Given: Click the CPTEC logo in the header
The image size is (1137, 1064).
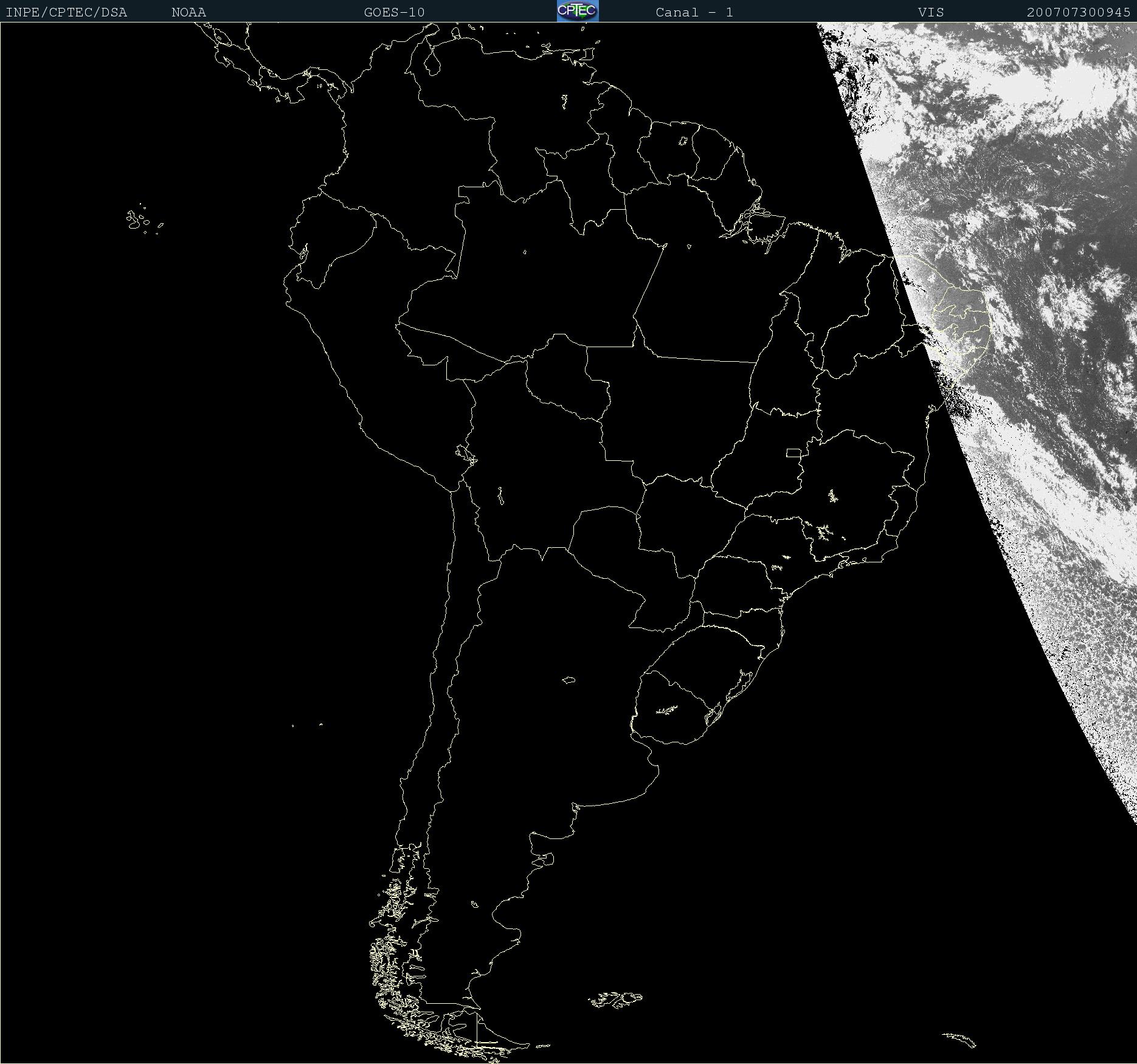Looking at the screenshot, I should [x=578, y=11].
